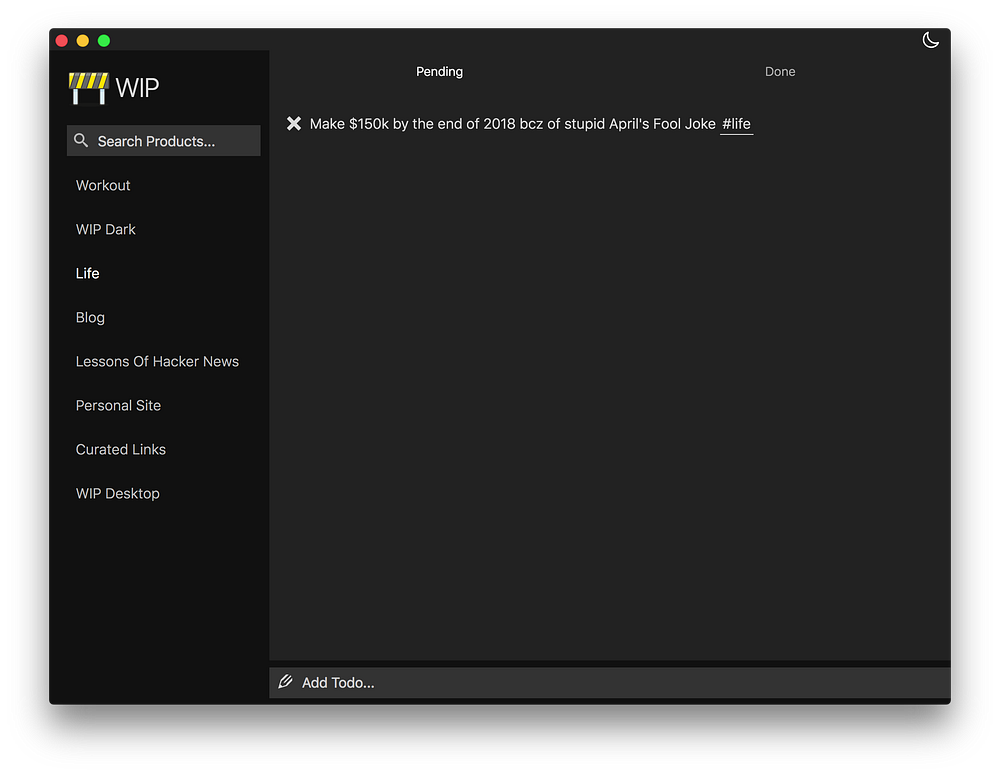Click the pencil icon beside Add Todo

[286, 682]
